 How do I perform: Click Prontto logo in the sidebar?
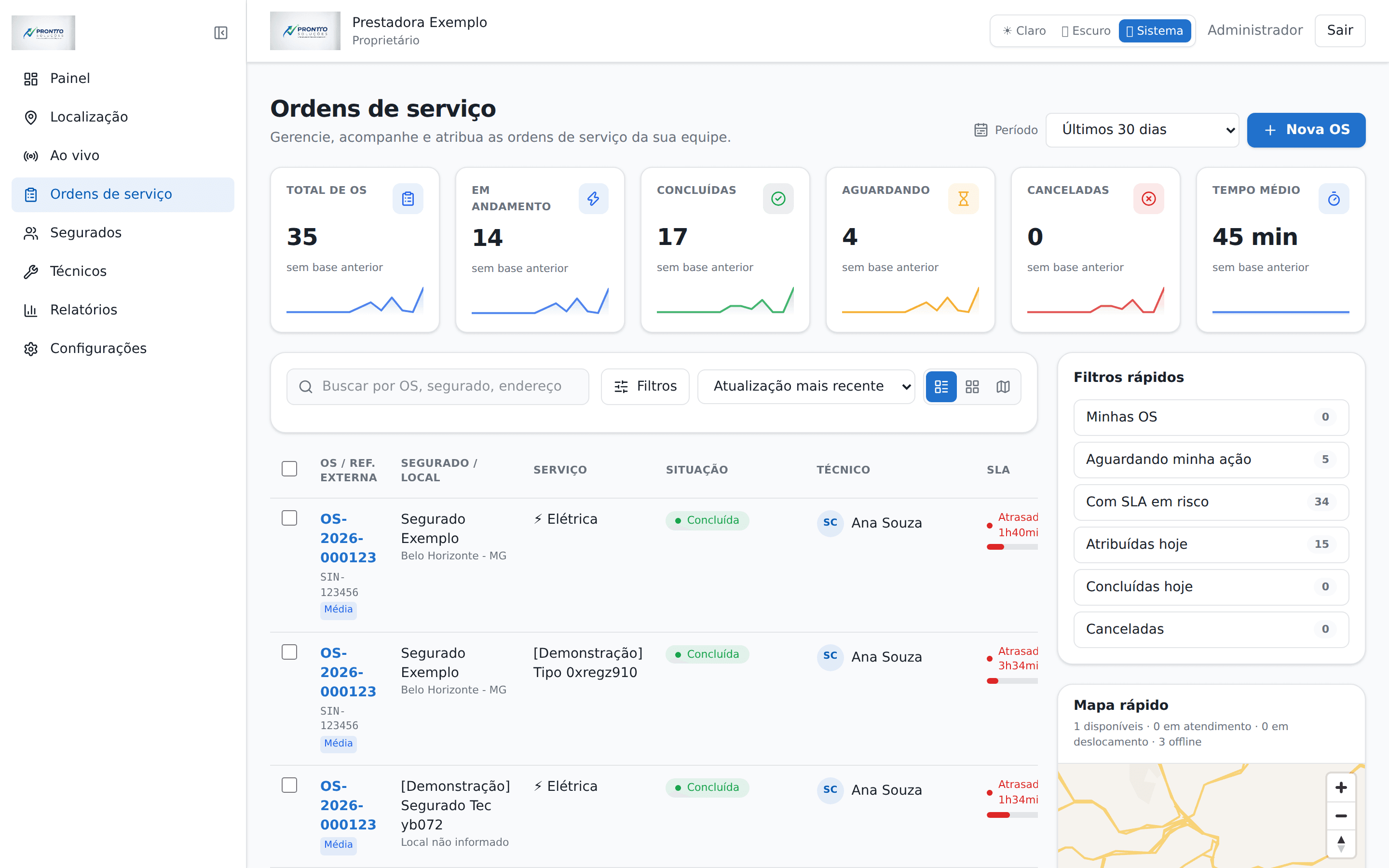tap(43, 33)
